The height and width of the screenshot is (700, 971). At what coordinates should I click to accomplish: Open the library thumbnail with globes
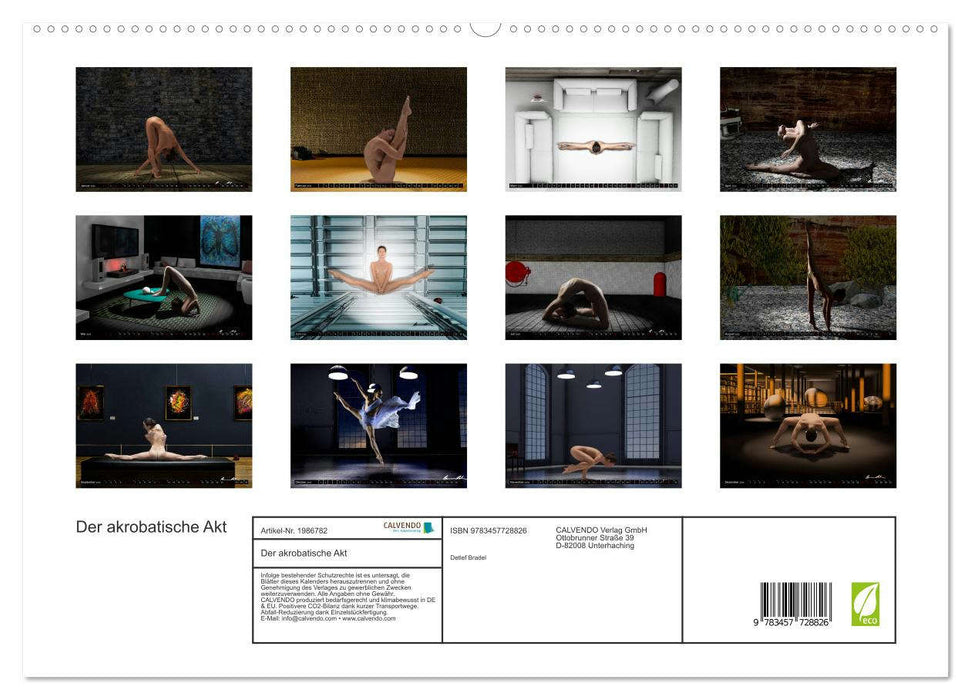[807, 425]
